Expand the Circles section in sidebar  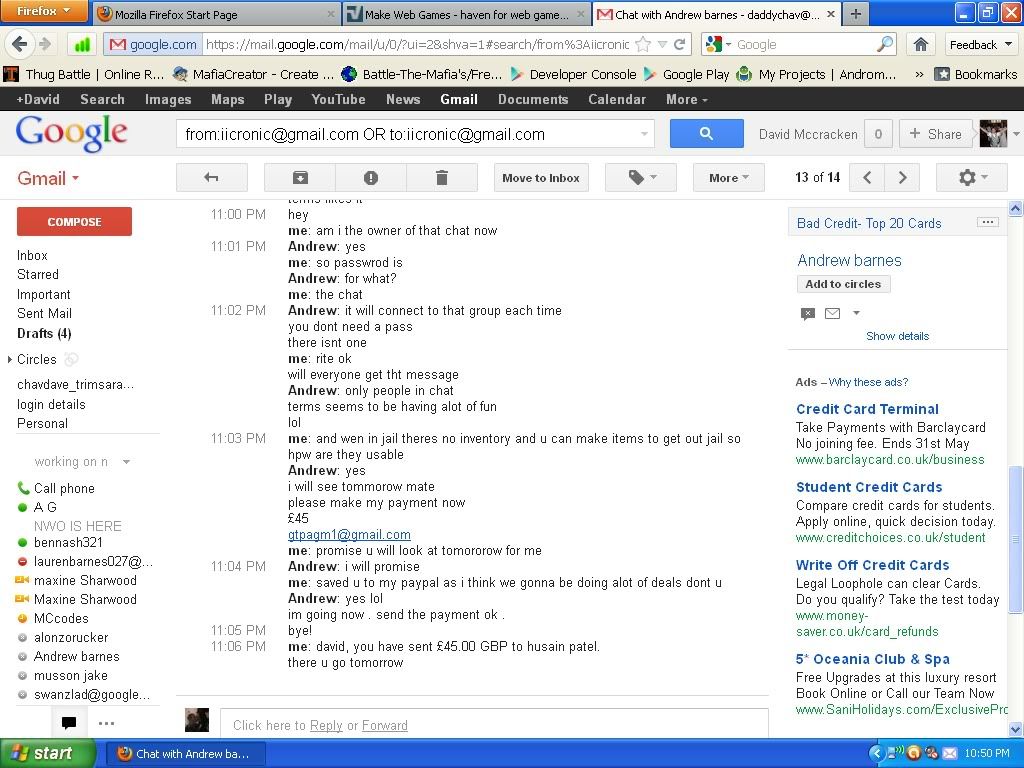(x=10, y=359)
